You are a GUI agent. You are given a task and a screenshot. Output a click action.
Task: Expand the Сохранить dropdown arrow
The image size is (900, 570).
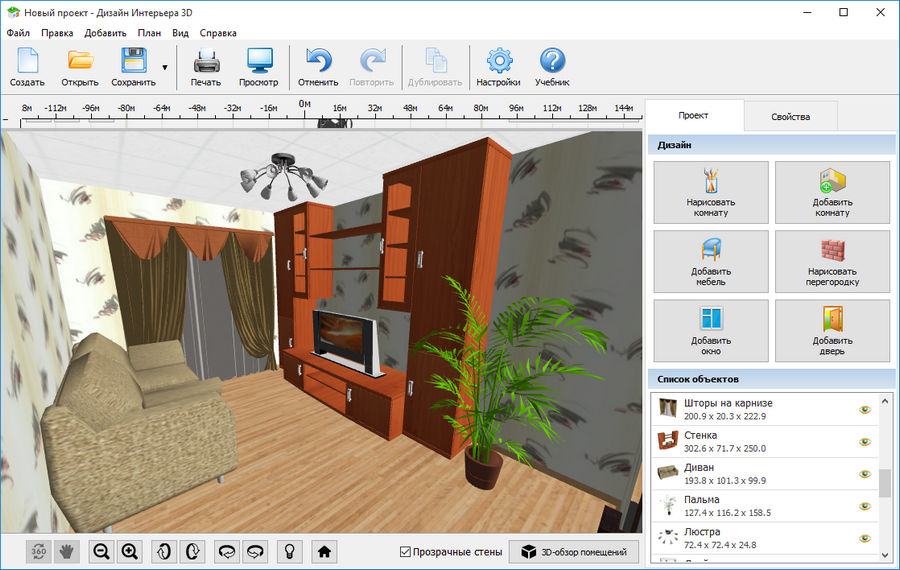point(165,68)
